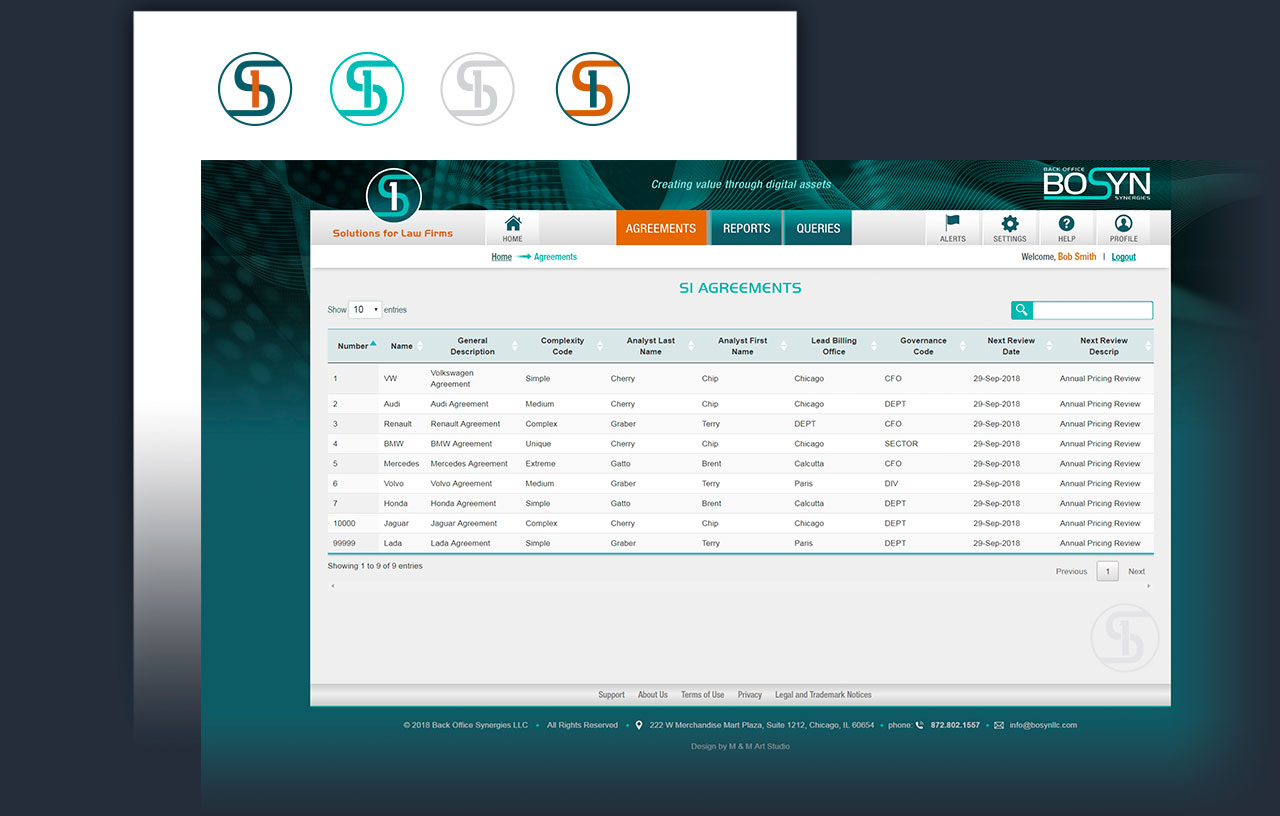1280x816 pixels.
Task: Switch to the Reports tab
Action: [746, 228]
